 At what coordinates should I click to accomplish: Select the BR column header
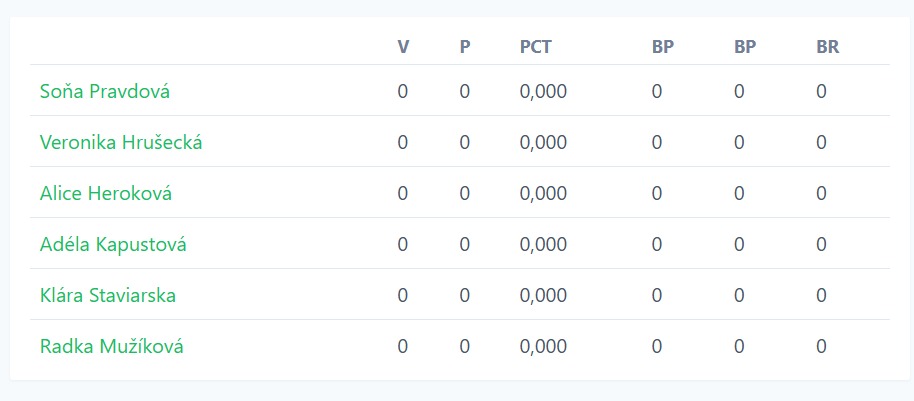click(827, 47)
